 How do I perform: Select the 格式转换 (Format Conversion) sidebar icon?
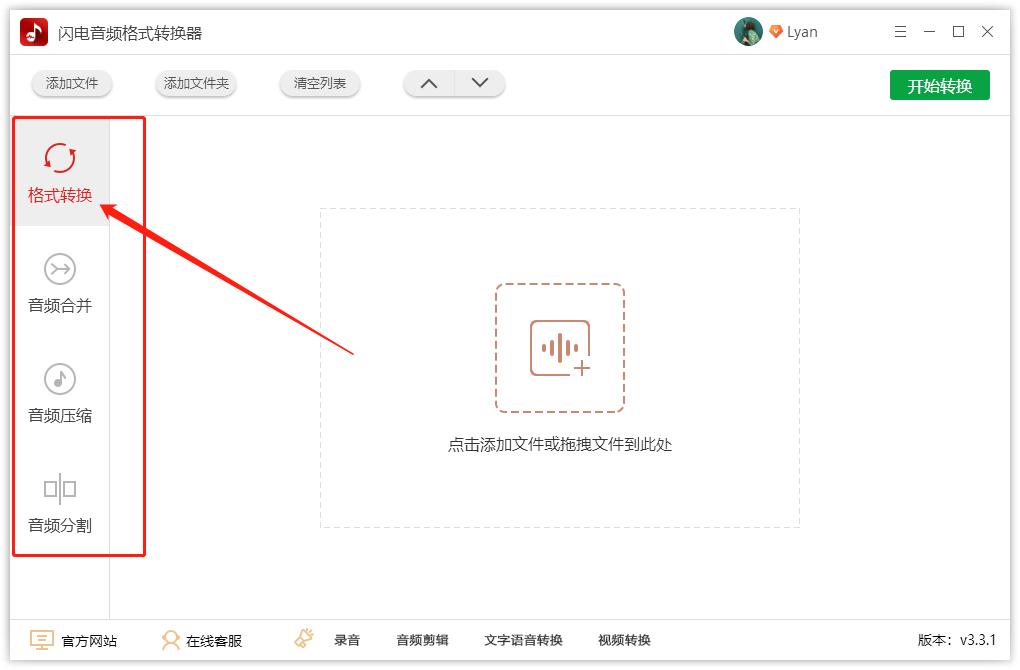pyautogui.click(x=60, y=158)
